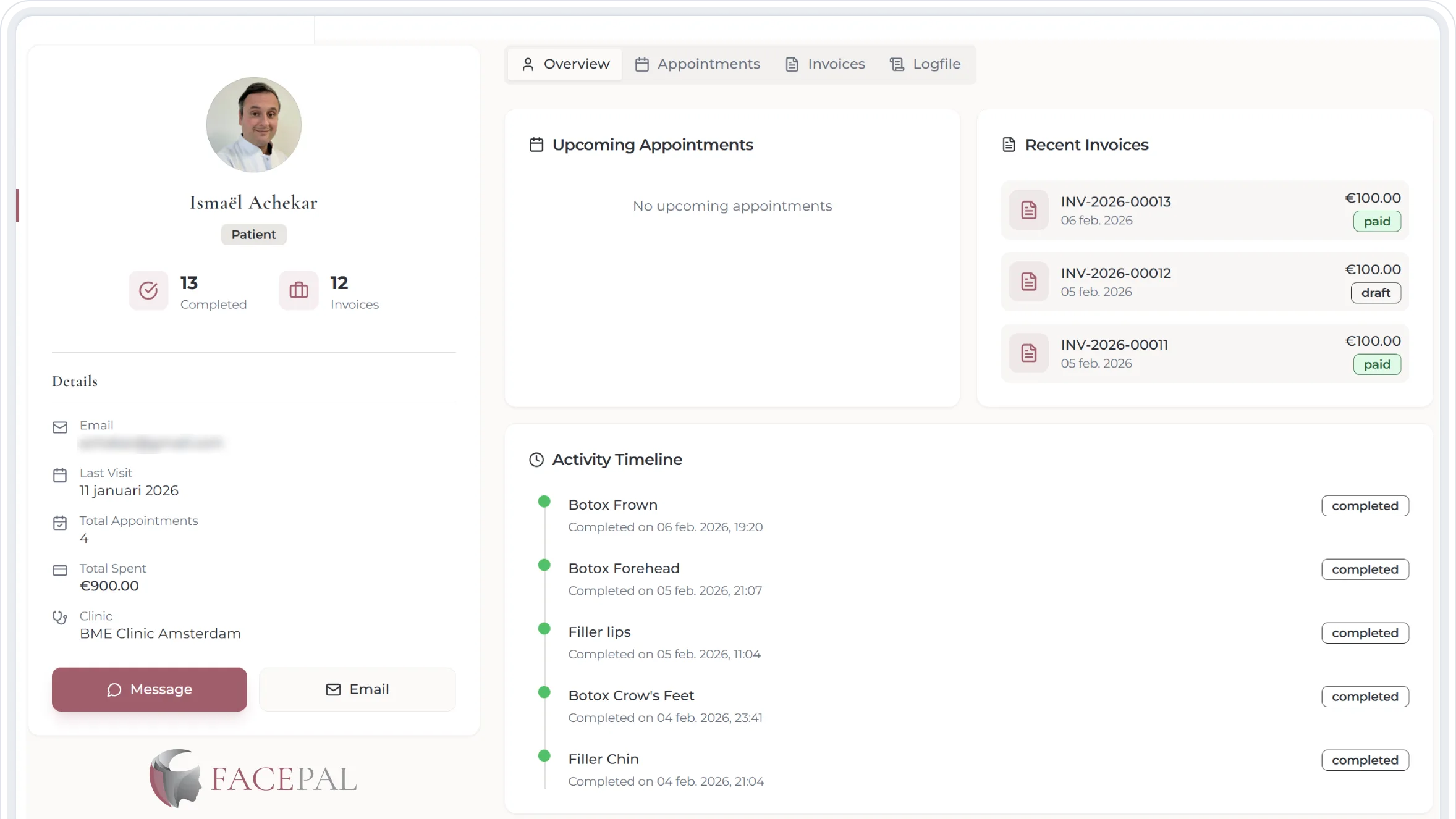Click the document icon for INV-2026-00012
Viewport: 1456px width, 819px height.
click(1028, 282)
